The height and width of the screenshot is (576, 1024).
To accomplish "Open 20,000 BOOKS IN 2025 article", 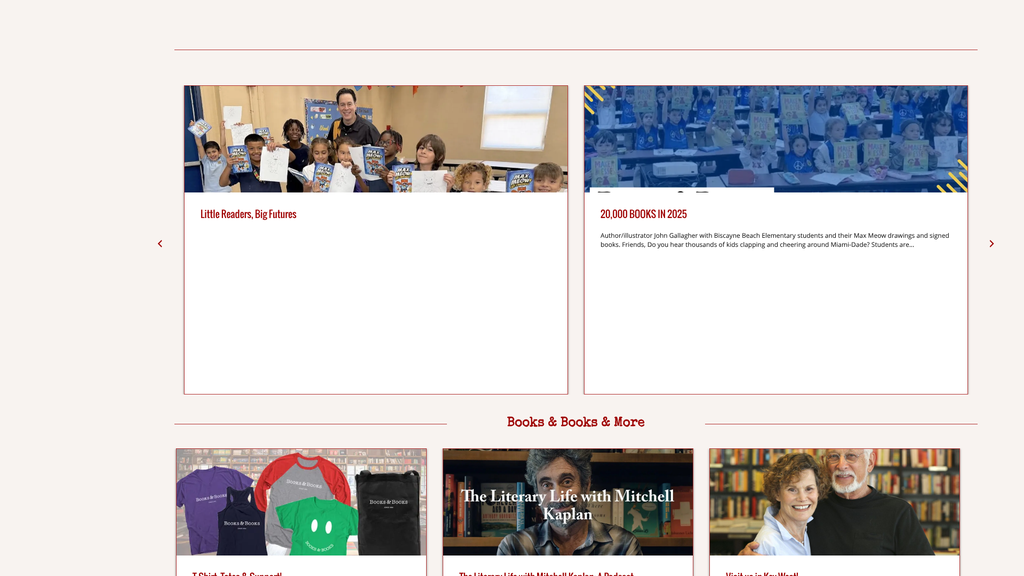I will [643, 214].
